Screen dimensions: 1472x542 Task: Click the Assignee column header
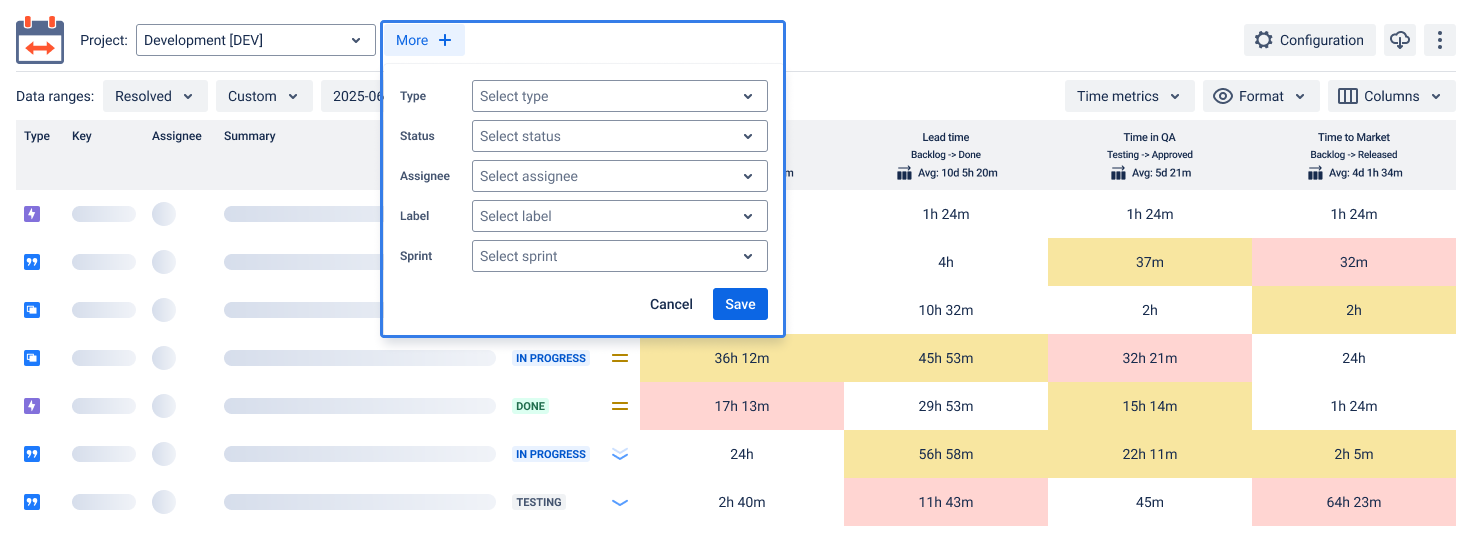(x=177, y=136)
